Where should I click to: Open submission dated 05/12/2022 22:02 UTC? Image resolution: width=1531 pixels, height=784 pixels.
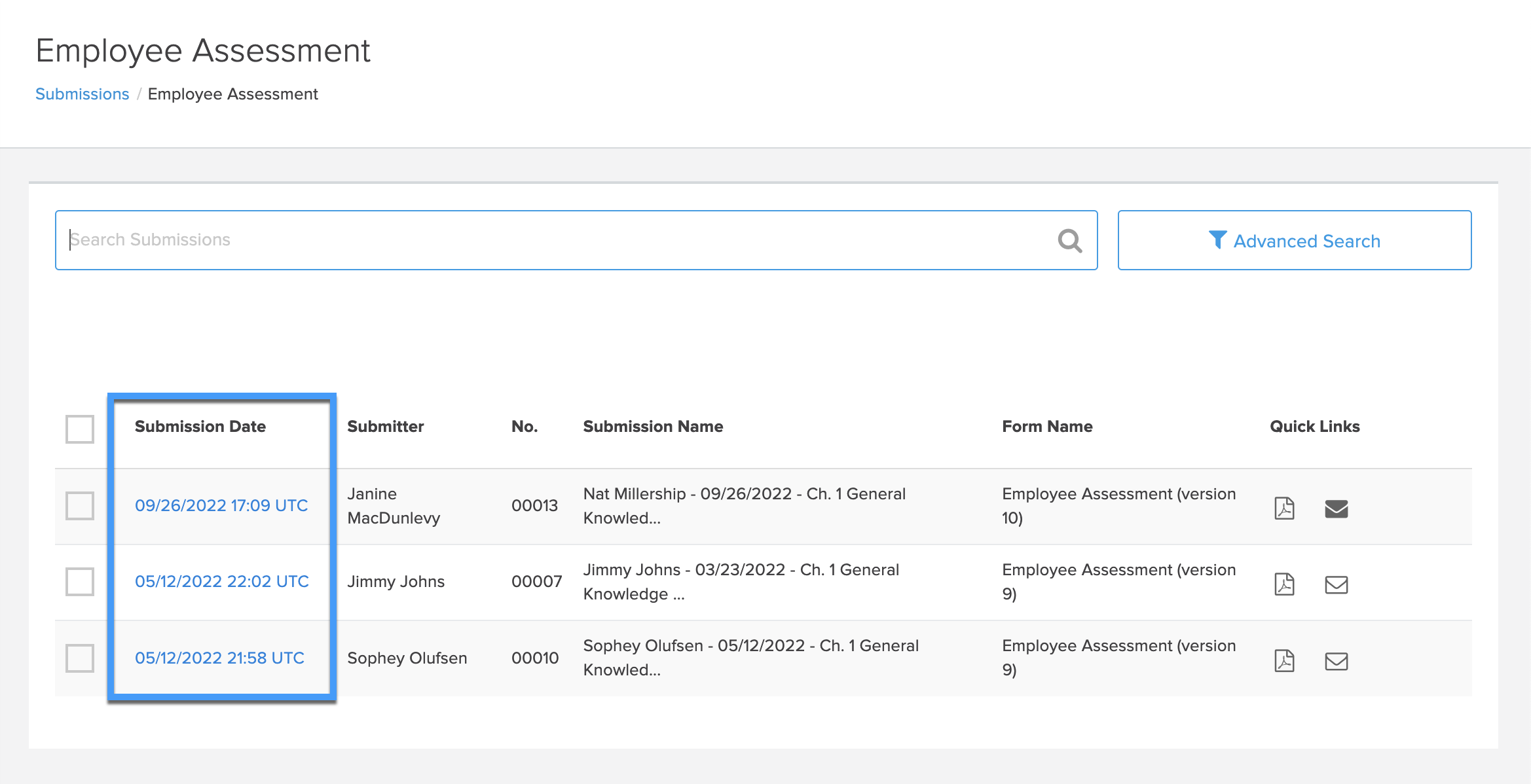[222, 582]
